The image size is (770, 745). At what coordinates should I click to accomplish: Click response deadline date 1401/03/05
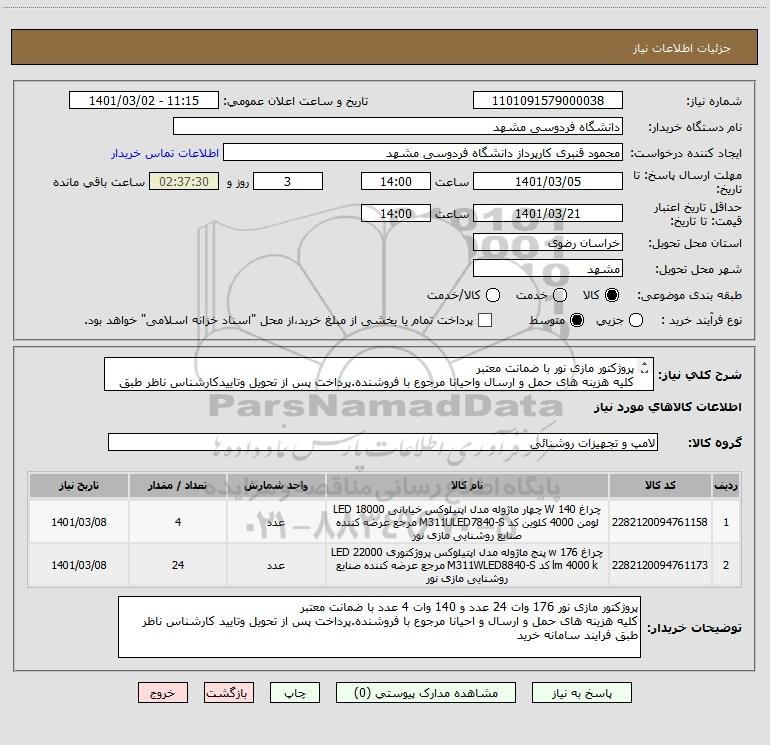pyautogui.click(x=548, y=181)
